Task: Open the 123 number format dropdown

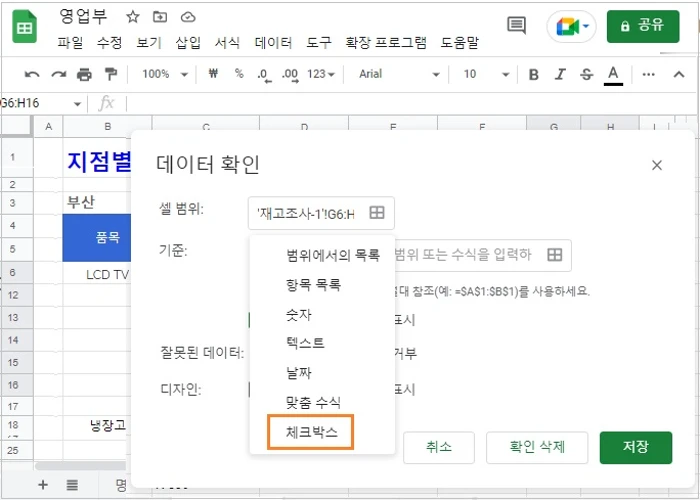Action: coord(321,74)
